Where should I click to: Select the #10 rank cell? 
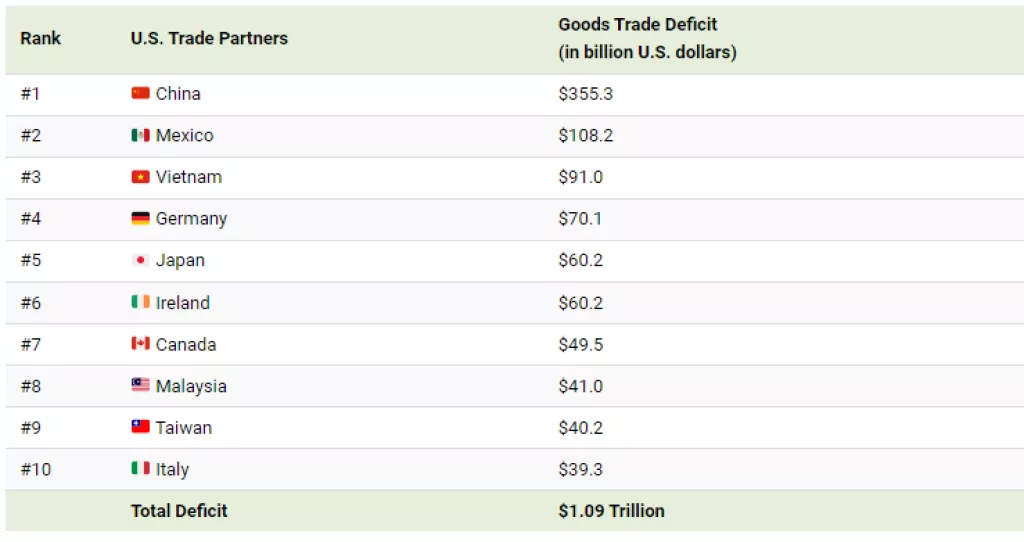(x=35, y=469)
